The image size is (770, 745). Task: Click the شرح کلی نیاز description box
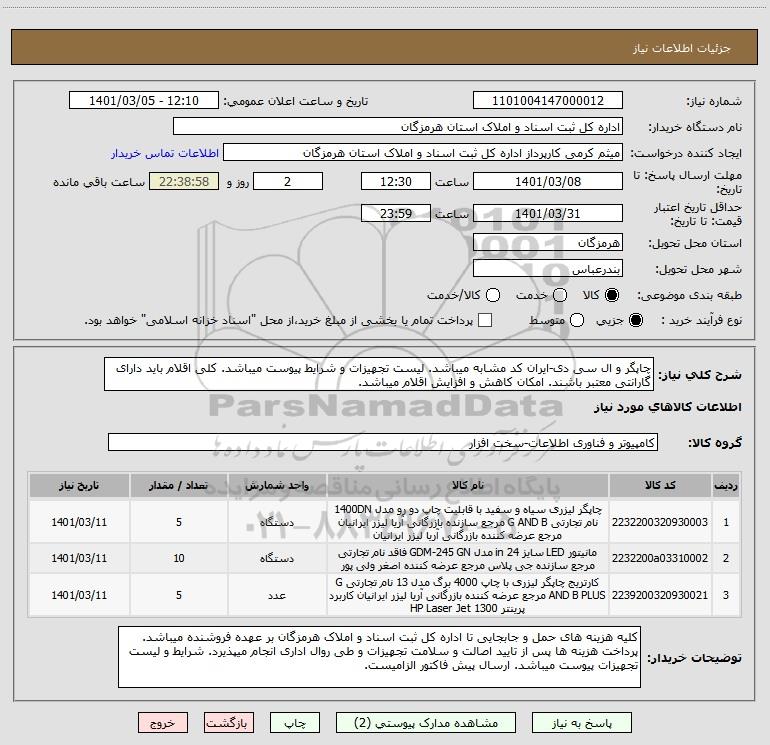click(379, 374)
